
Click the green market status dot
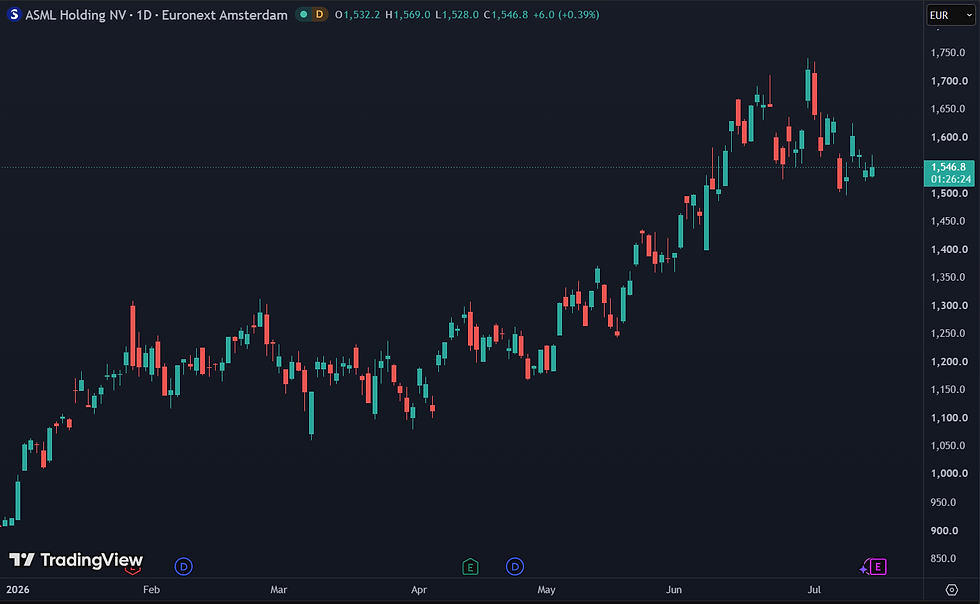point(304,14)
